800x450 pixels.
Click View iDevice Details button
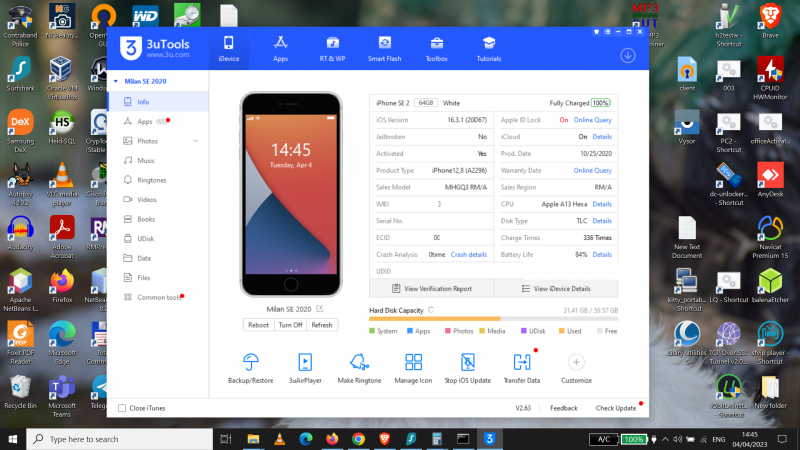[556, 289]
